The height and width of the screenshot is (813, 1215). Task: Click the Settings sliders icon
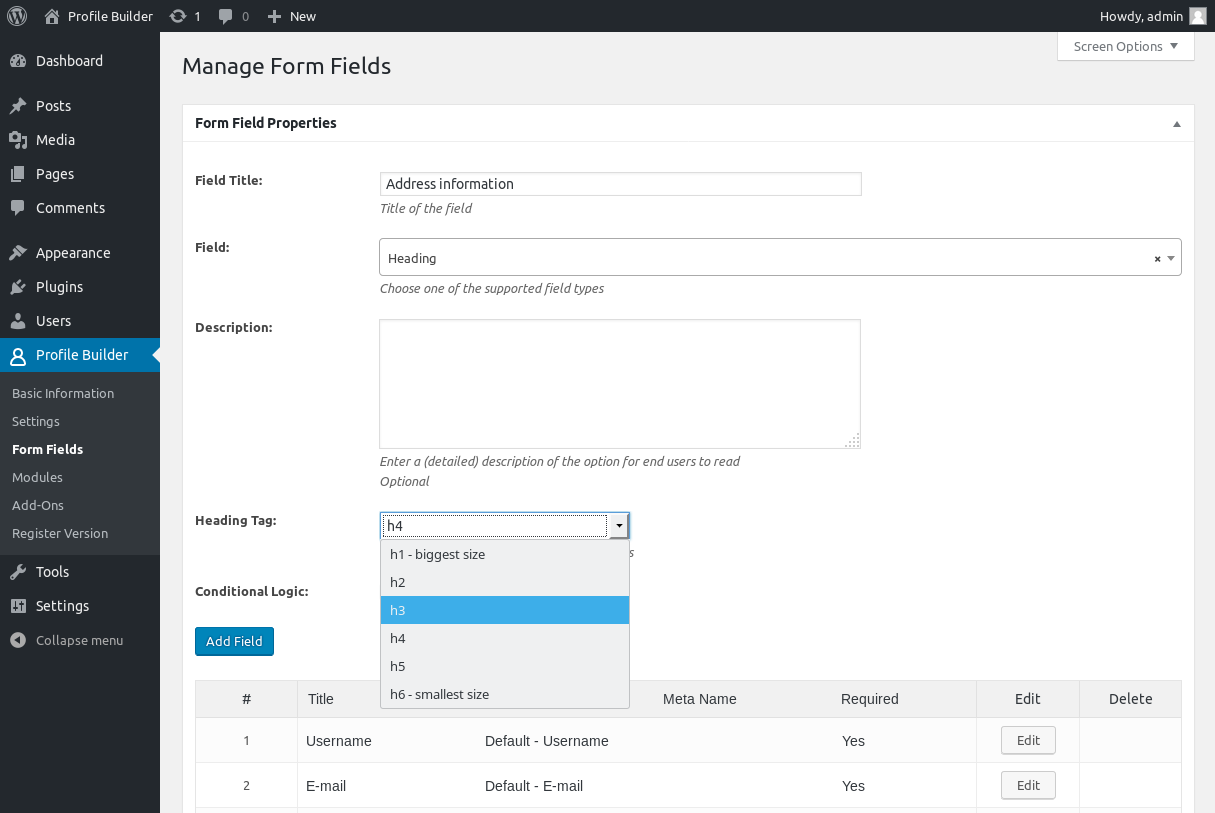[x=18, y=606]
